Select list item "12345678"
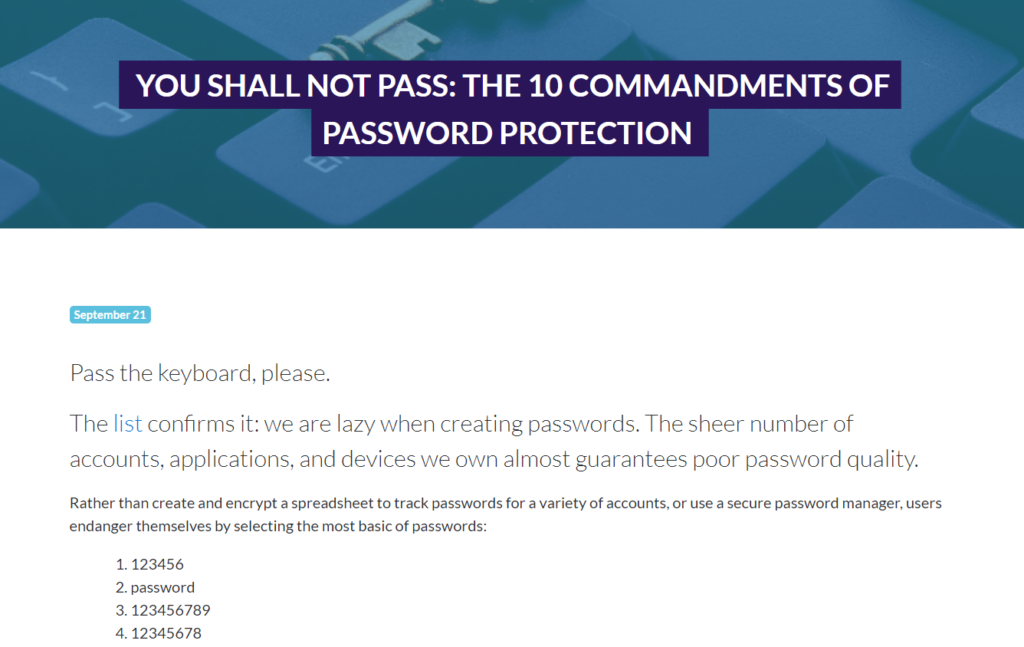Image resolution: width=1024 pixels, height=647 pixels. [166, 633]
